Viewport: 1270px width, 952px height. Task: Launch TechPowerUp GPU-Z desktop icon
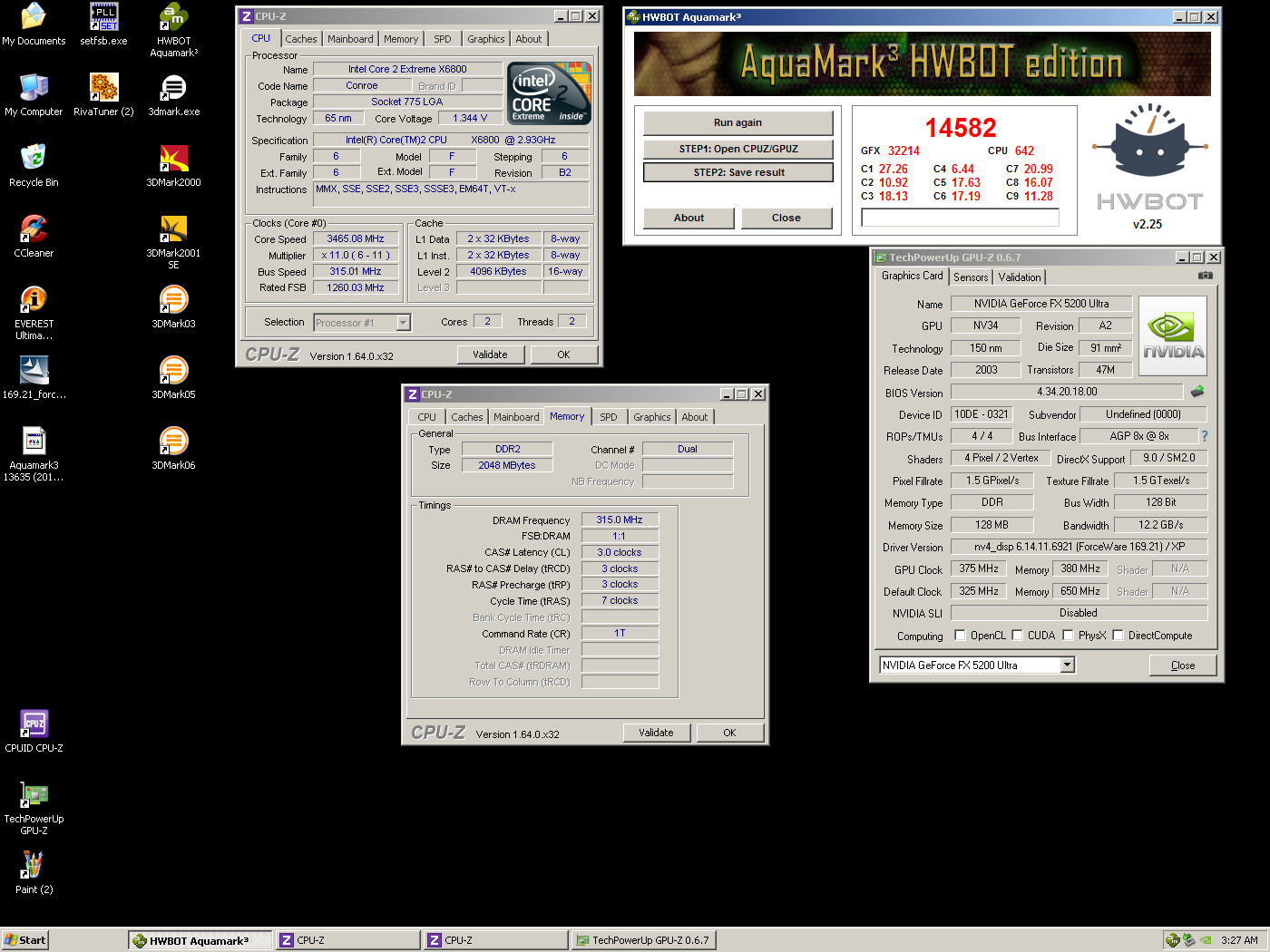[34, 809]
